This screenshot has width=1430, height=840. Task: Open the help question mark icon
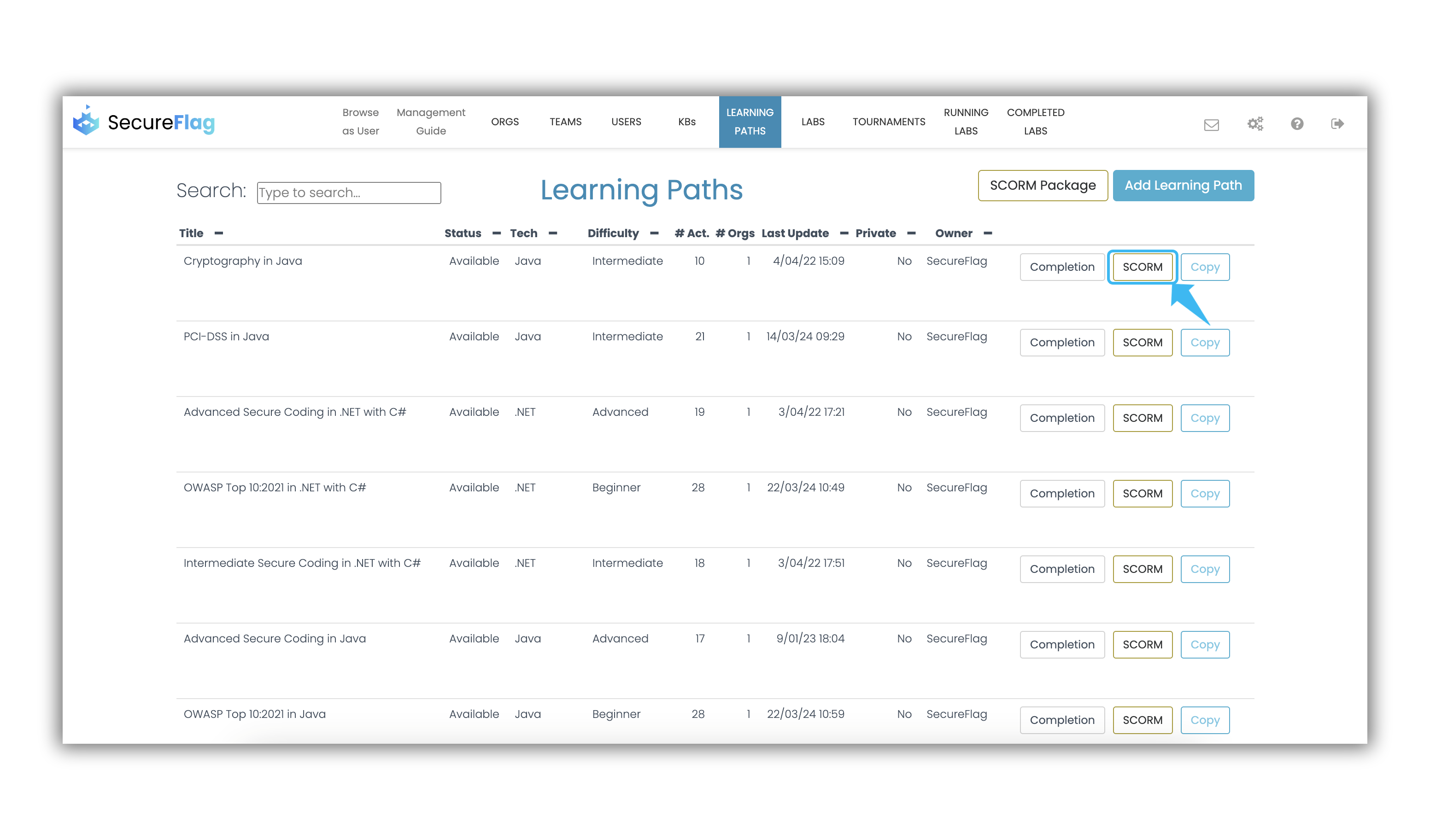click(x=1297, y=123)
